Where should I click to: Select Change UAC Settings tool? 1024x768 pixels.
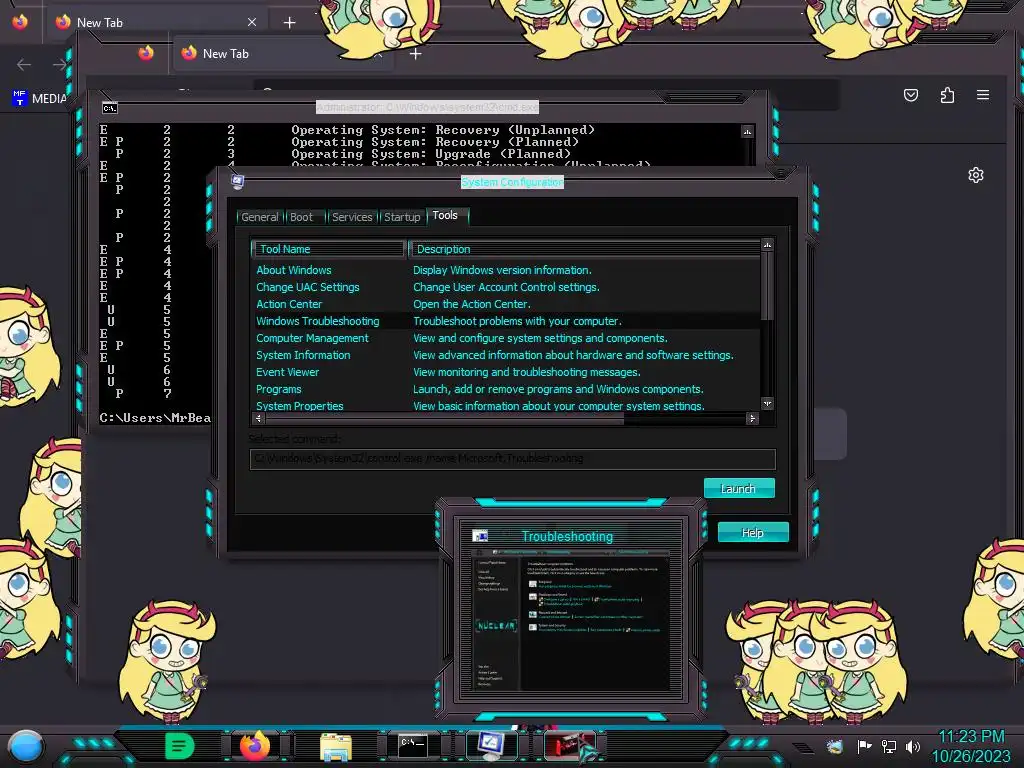click(308, 287)
